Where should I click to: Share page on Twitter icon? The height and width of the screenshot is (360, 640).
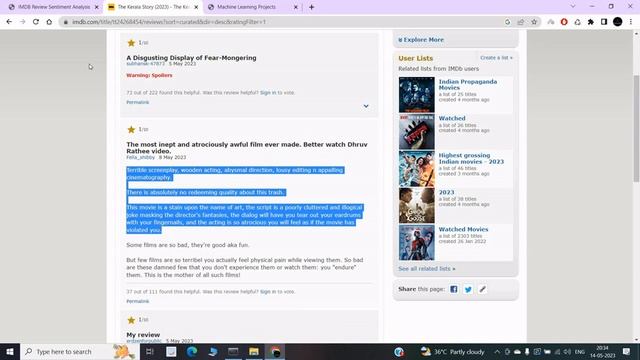[468, 289]
